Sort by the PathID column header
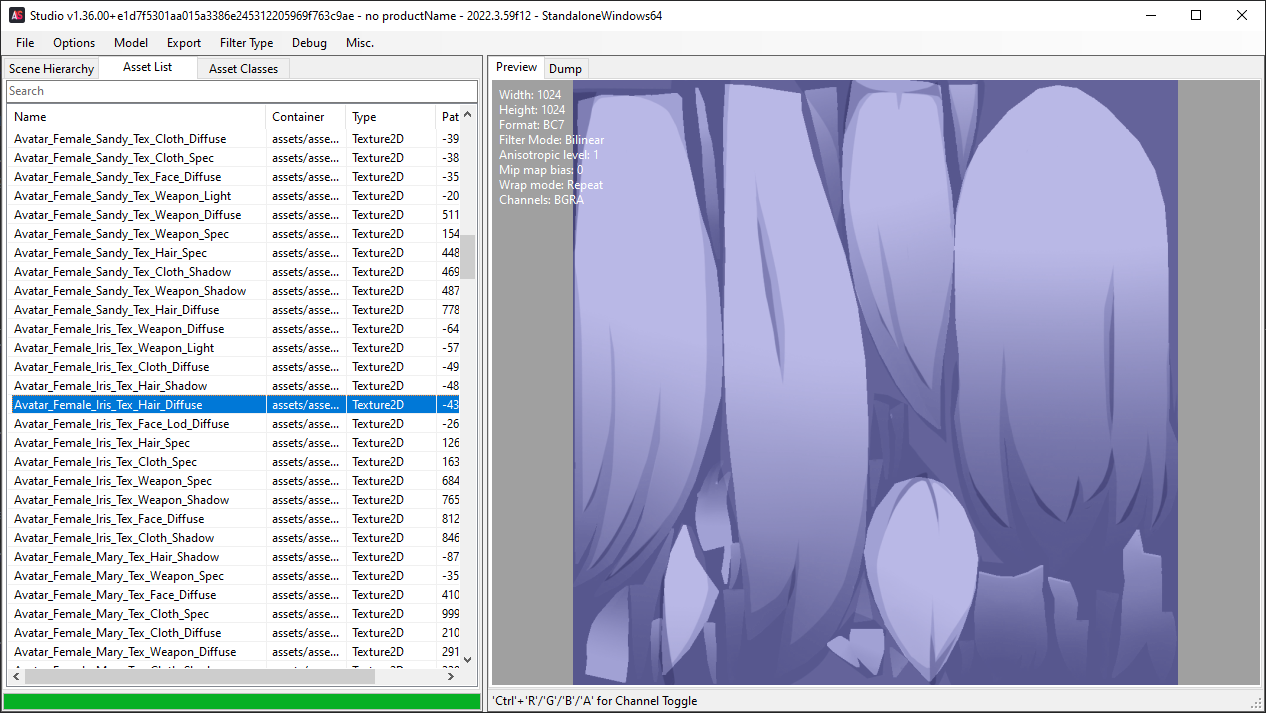Image resolution: width=1266 pixels, height=713 pixels. (x=449, y=117)
